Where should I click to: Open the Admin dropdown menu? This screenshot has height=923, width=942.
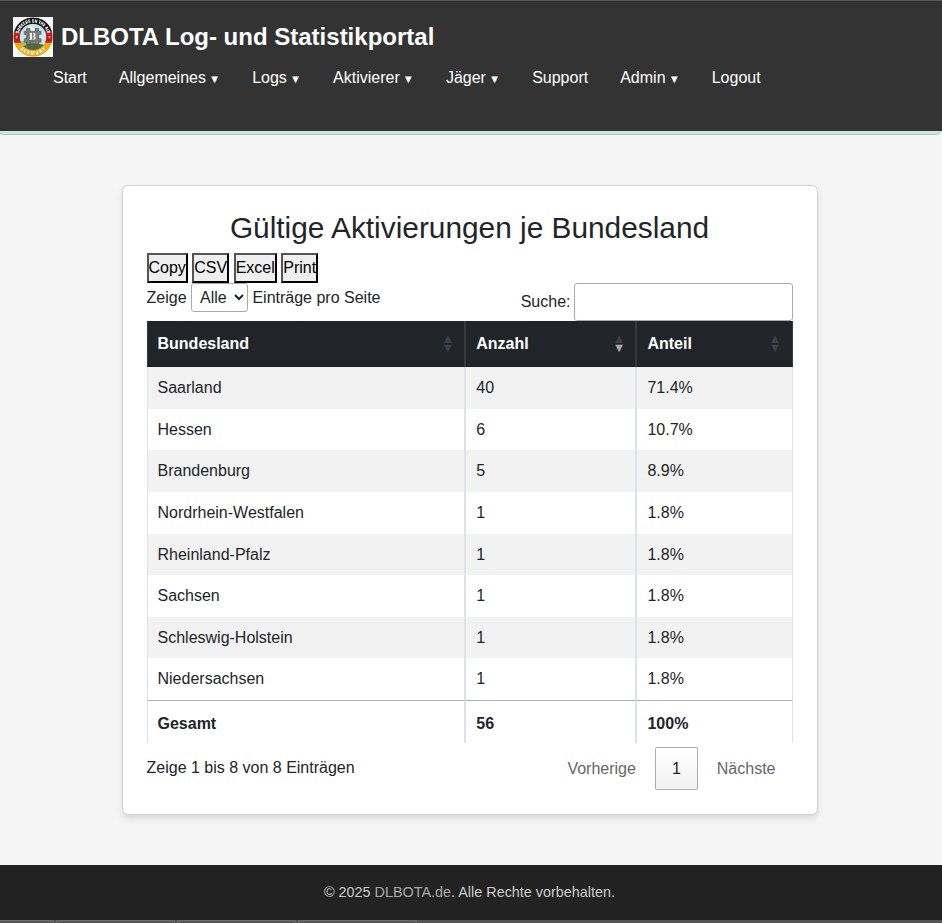[x=649, y=78]
